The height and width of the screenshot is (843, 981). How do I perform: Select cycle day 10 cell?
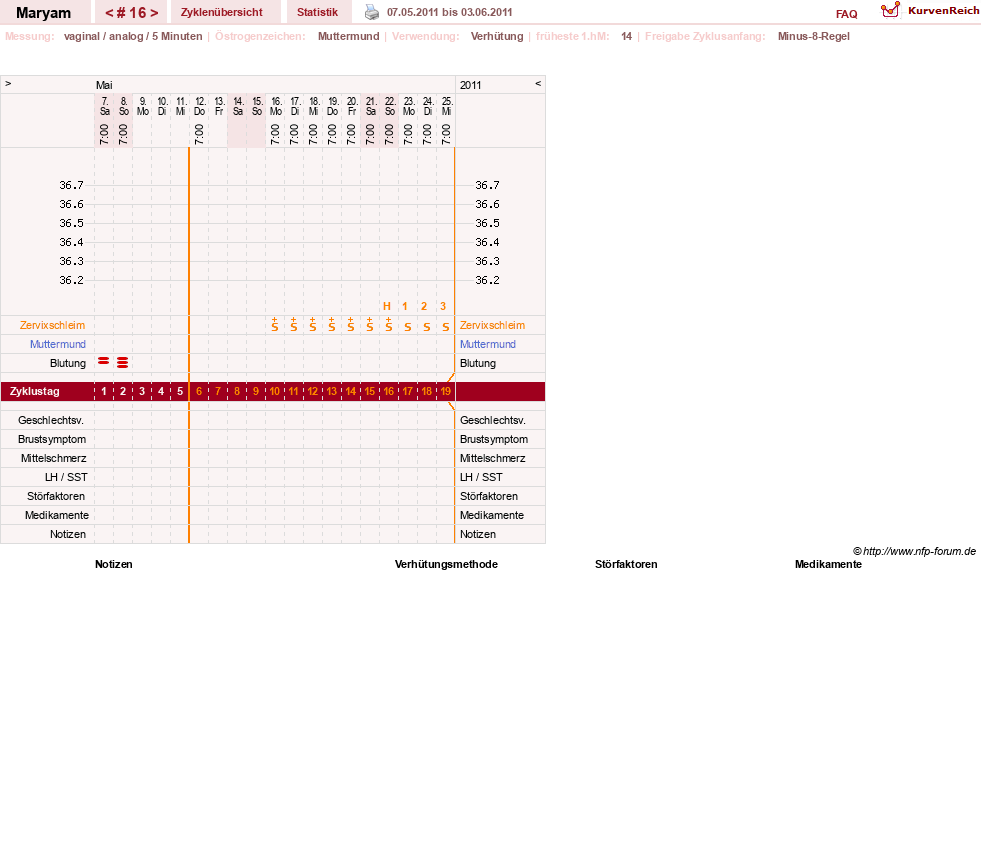coord(275,391)
